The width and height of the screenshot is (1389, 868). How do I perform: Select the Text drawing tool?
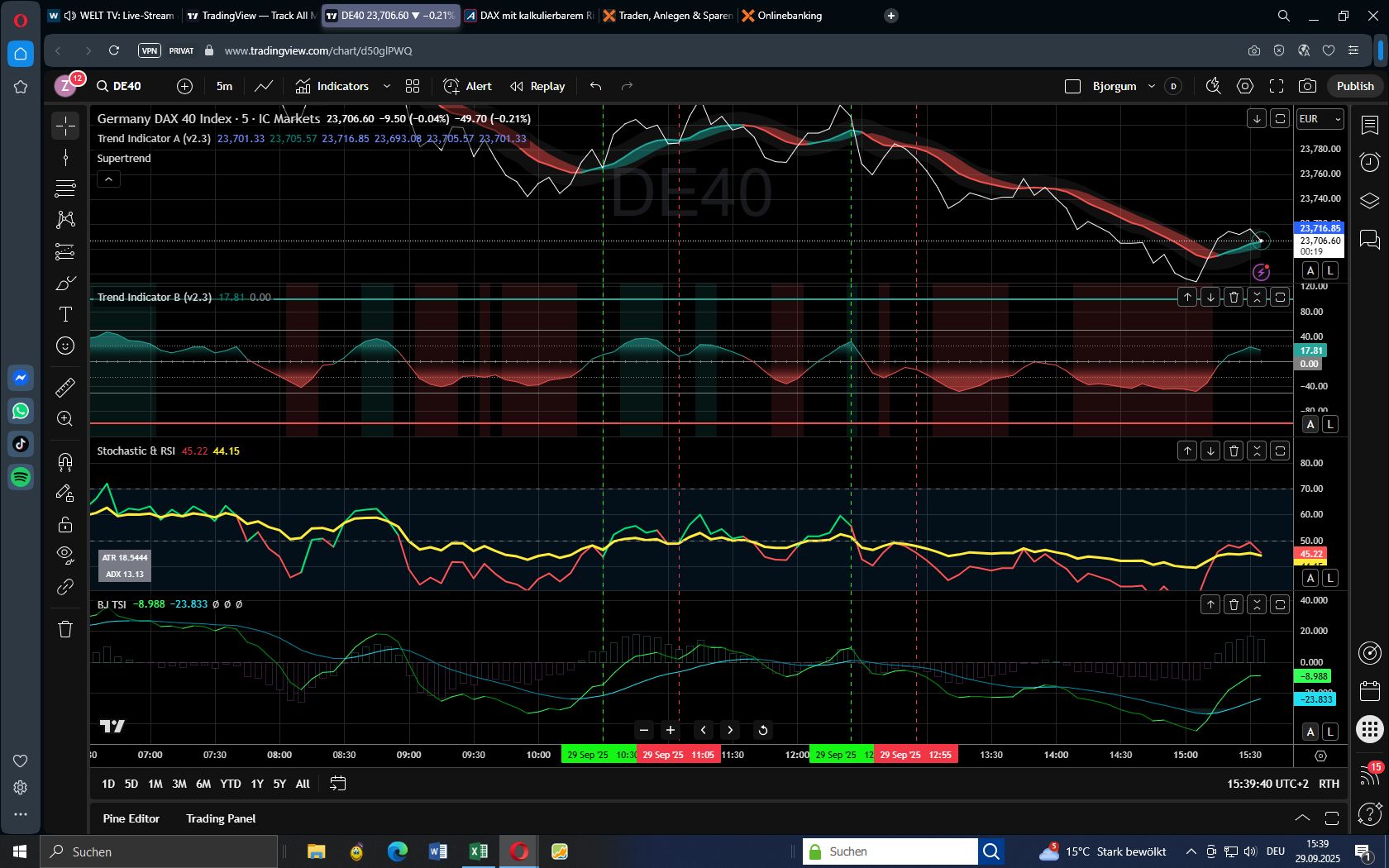click(64, 314)
